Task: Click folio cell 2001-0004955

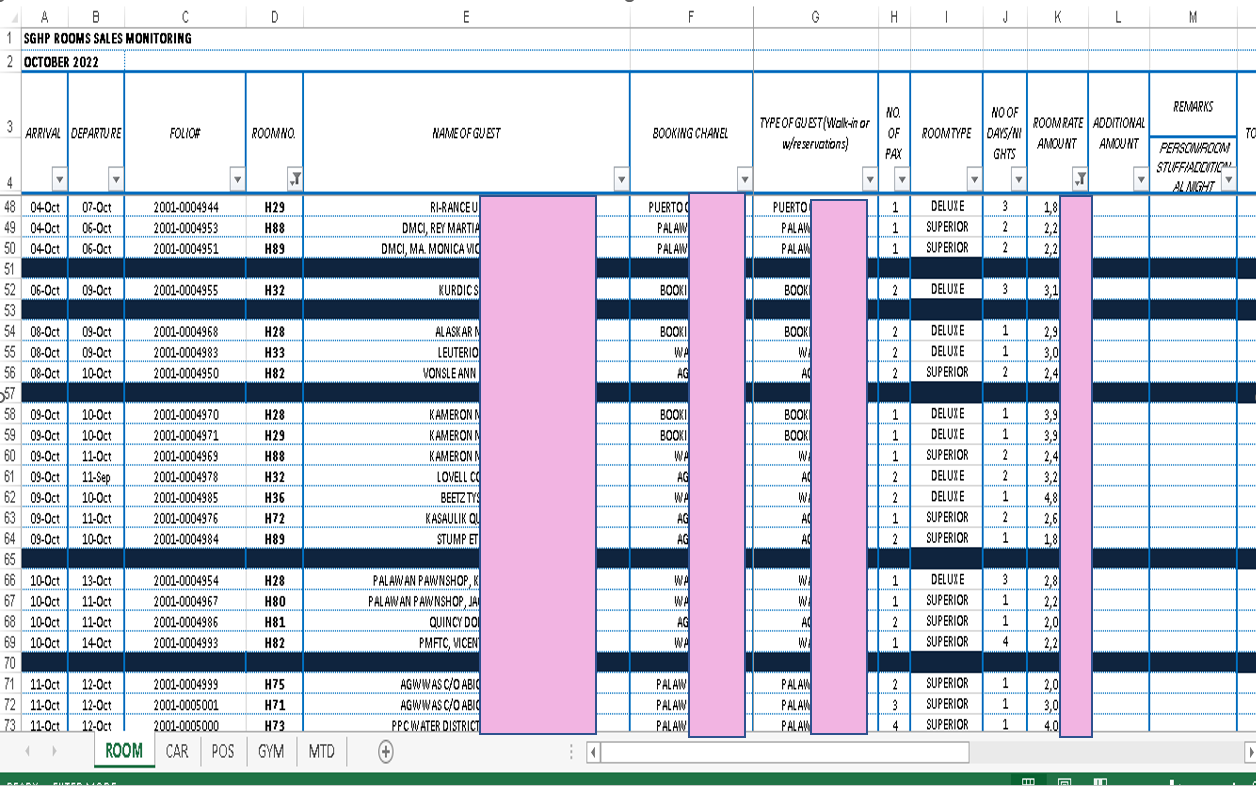Action: (x=185, y=291)
